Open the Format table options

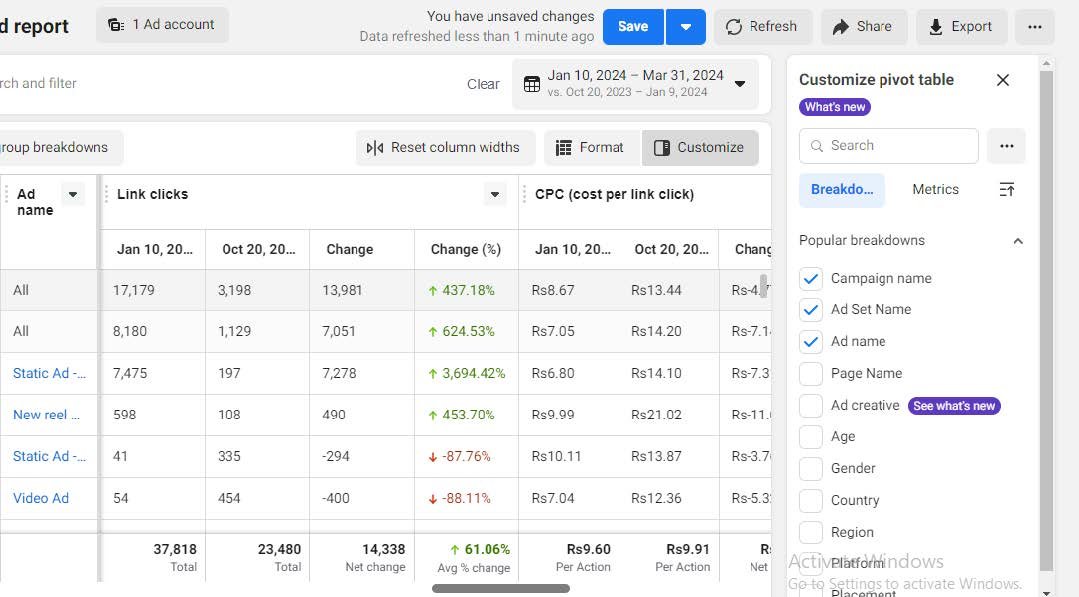[x=589, y=148]
